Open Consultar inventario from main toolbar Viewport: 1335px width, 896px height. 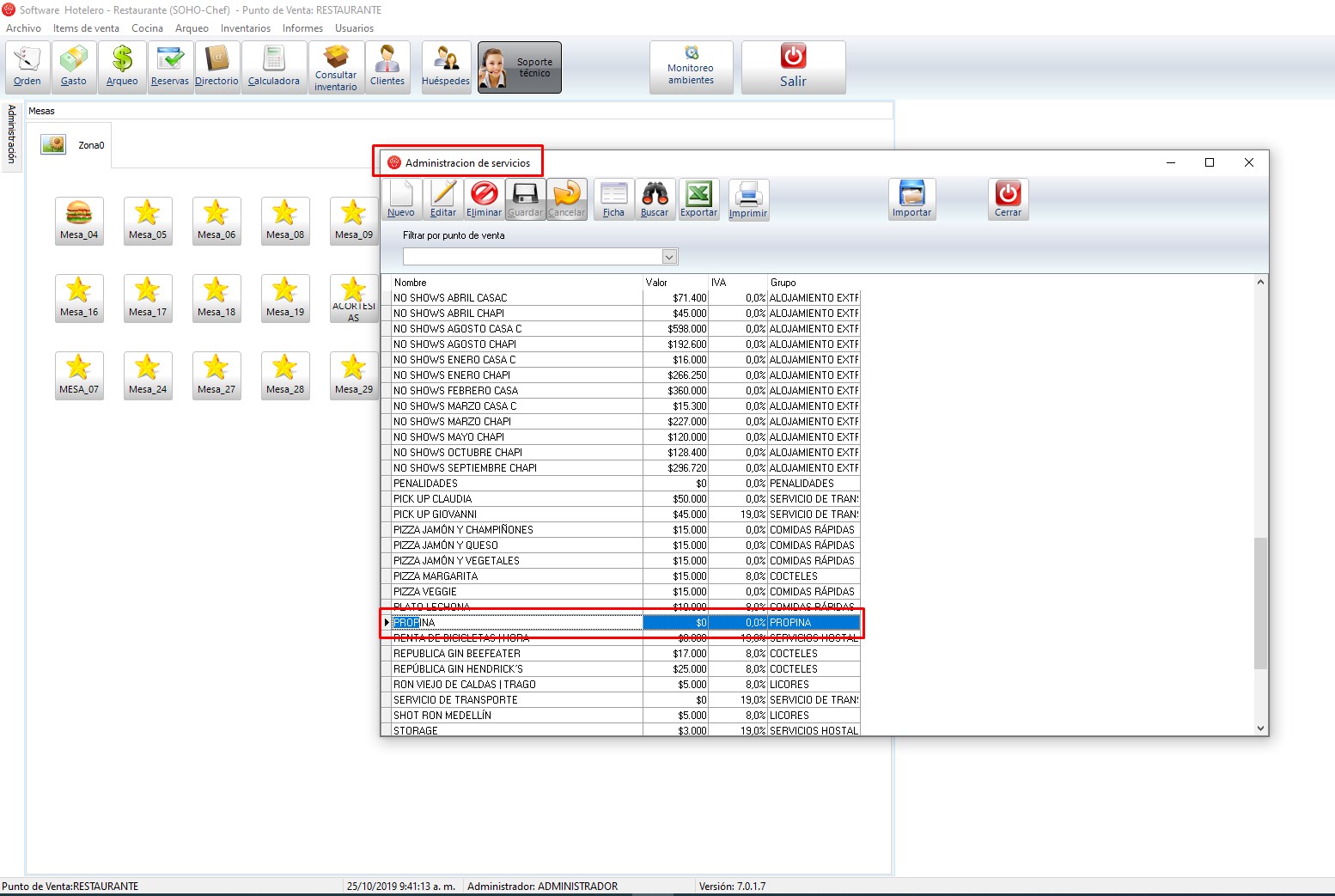(x=336, y=67)
